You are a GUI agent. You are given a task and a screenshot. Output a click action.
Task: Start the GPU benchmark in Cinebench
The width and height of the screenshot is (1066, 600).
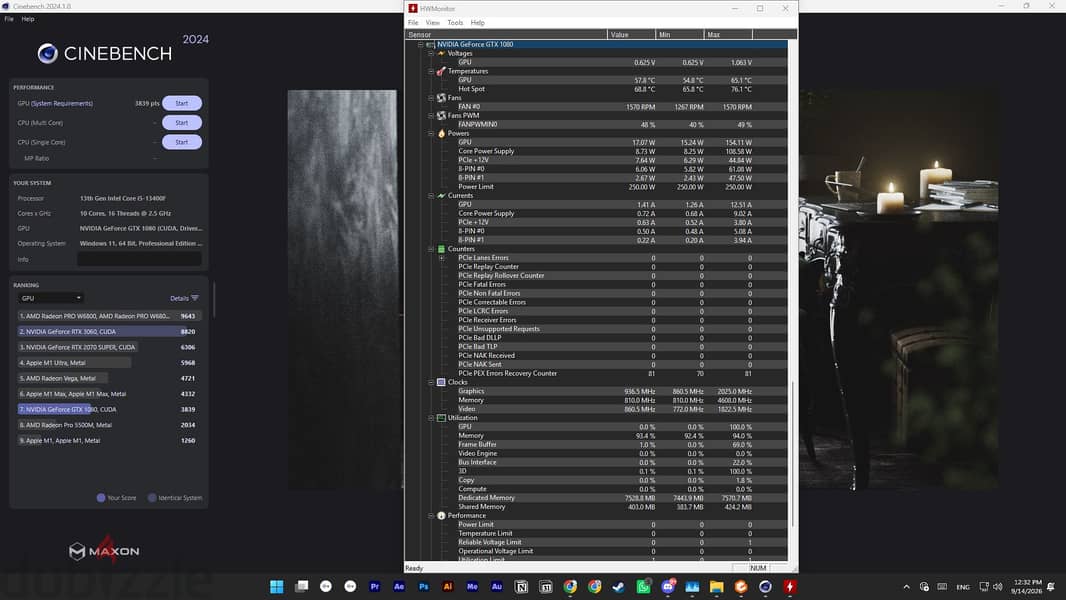pos(182,103)
